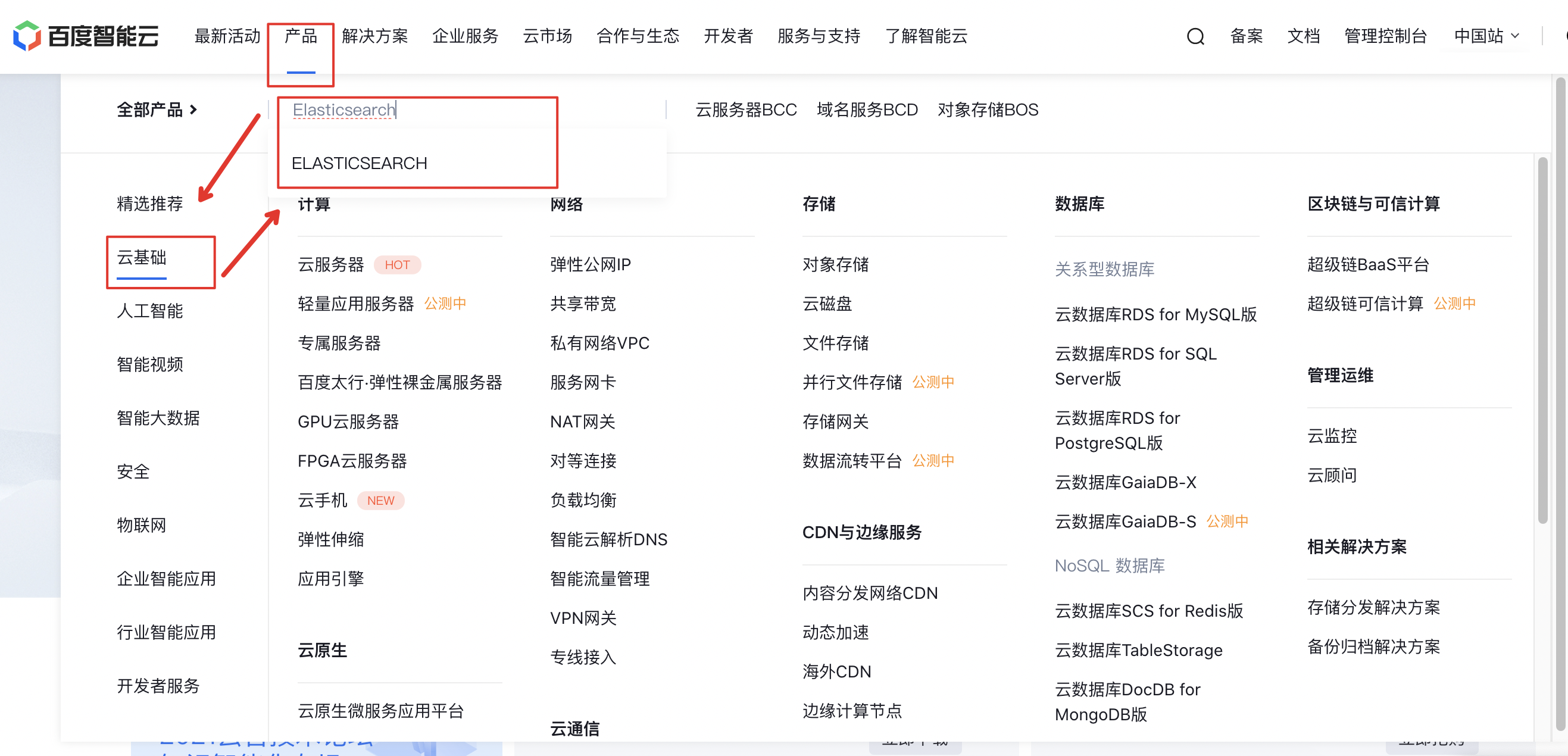Open 最新活动 menu
1568x756 pixels.
pos(227,36)
